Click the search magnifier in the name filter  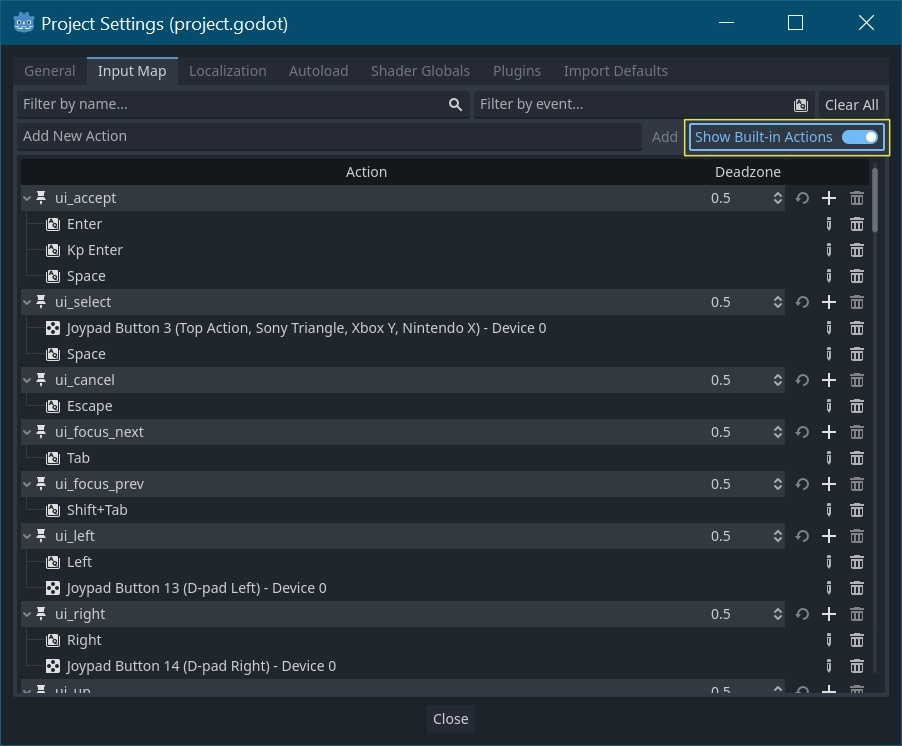coord(455,105)
